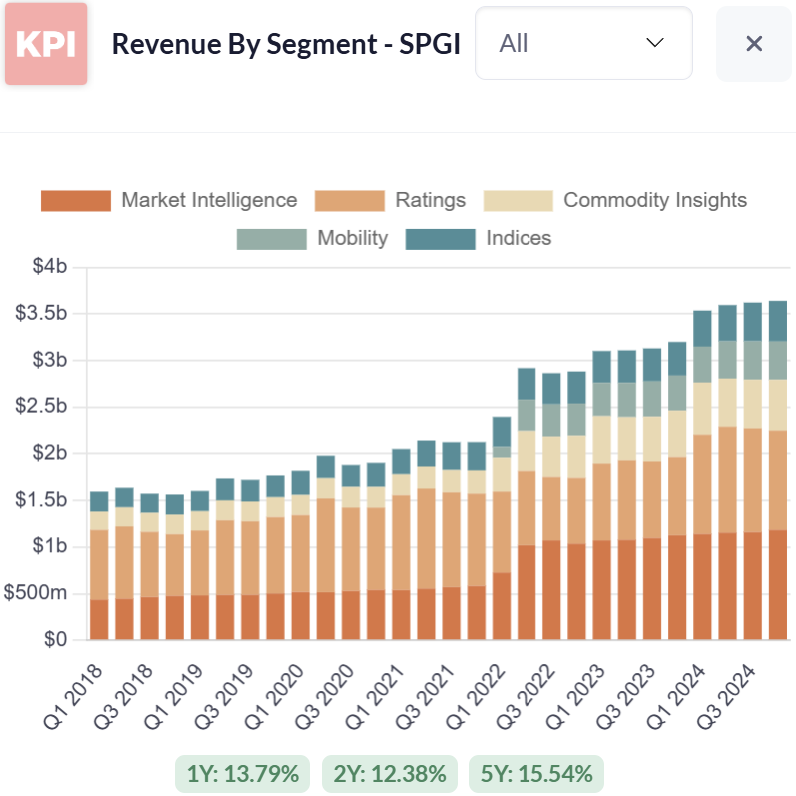Toggle Indices legend swatch
Viewport: 796px width, 796px height.
tap(441, 239)
